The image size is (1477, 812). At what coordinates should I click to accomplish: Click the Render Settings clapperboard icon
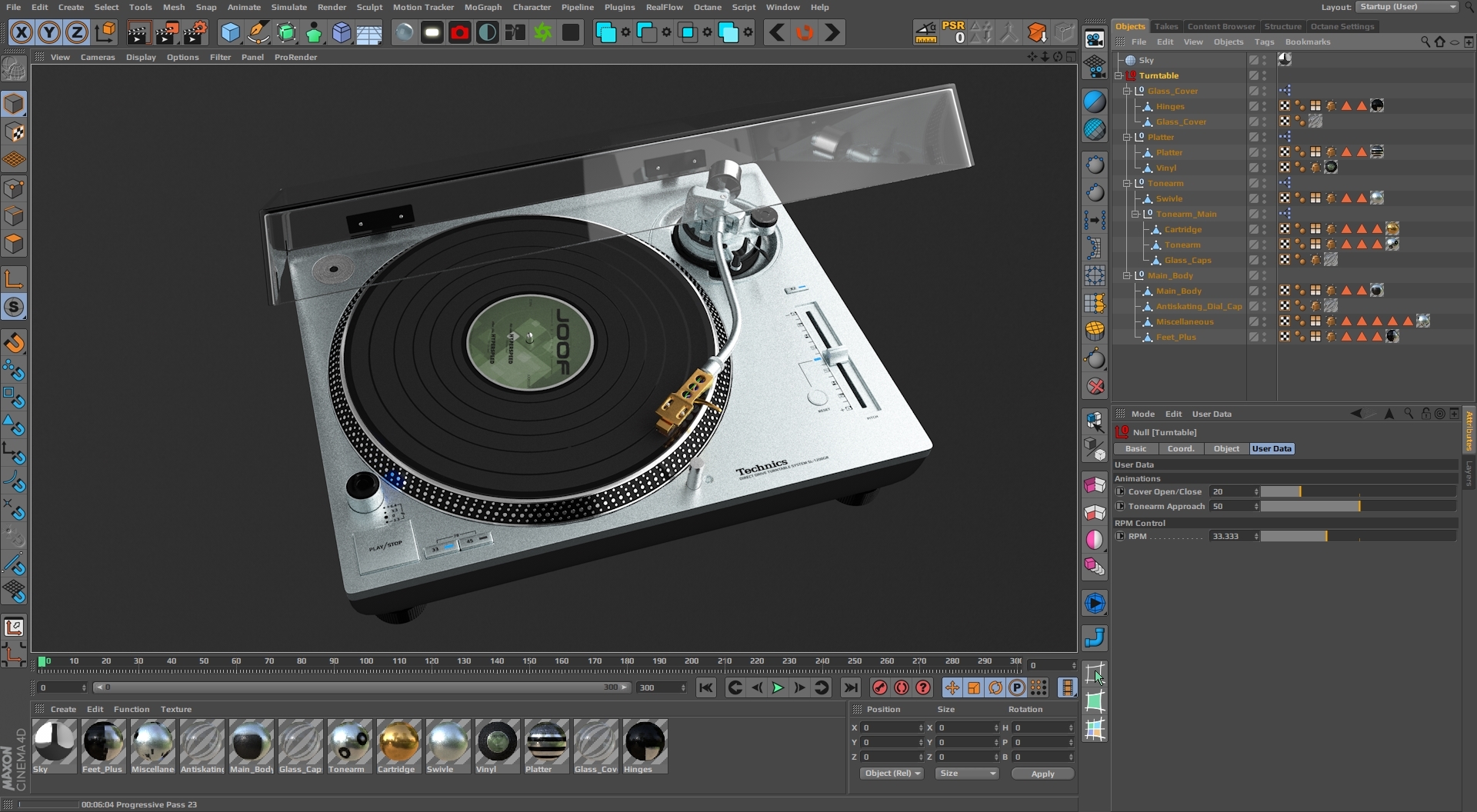pos(195,33)
